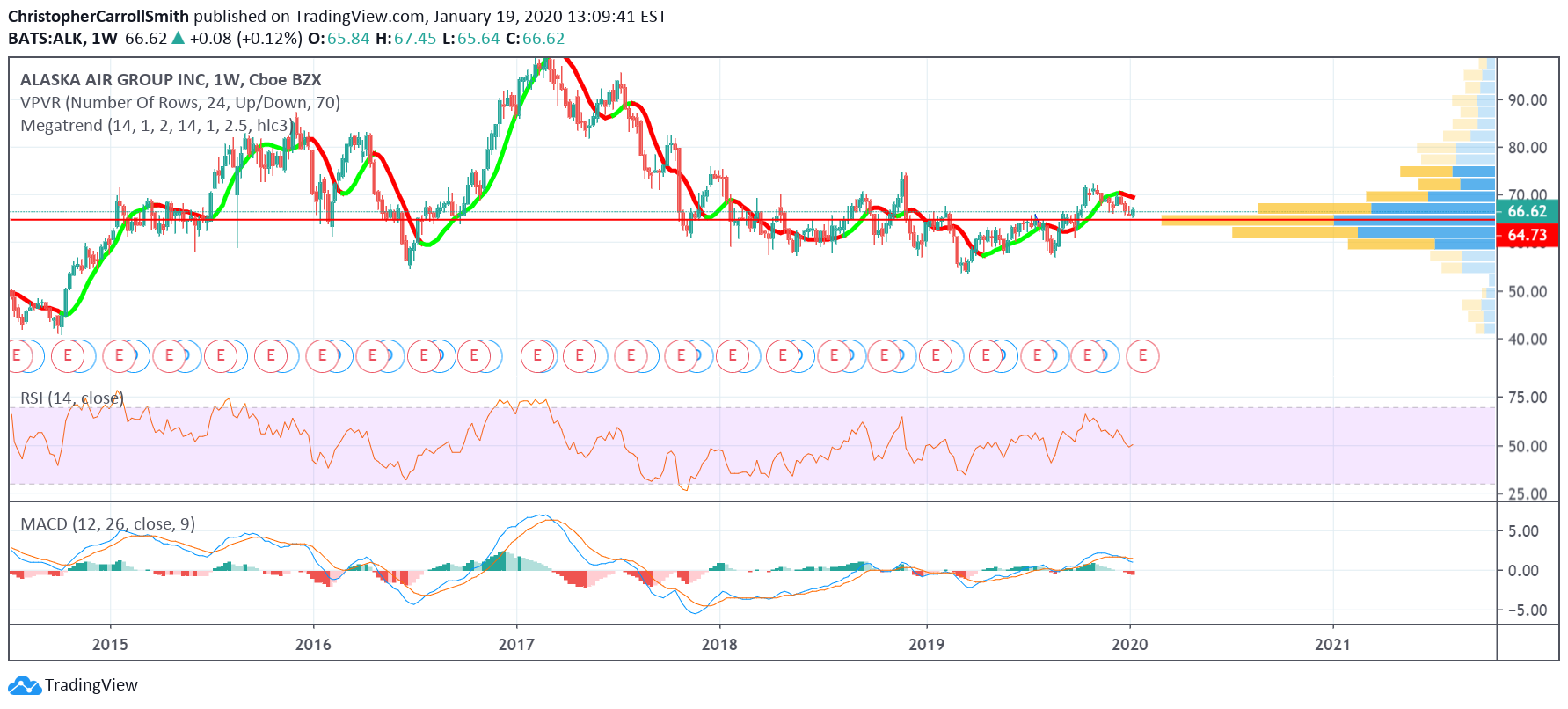Click the red horizontal 64.73 price line
1568x709 pixels.
(x=752, y=220)
